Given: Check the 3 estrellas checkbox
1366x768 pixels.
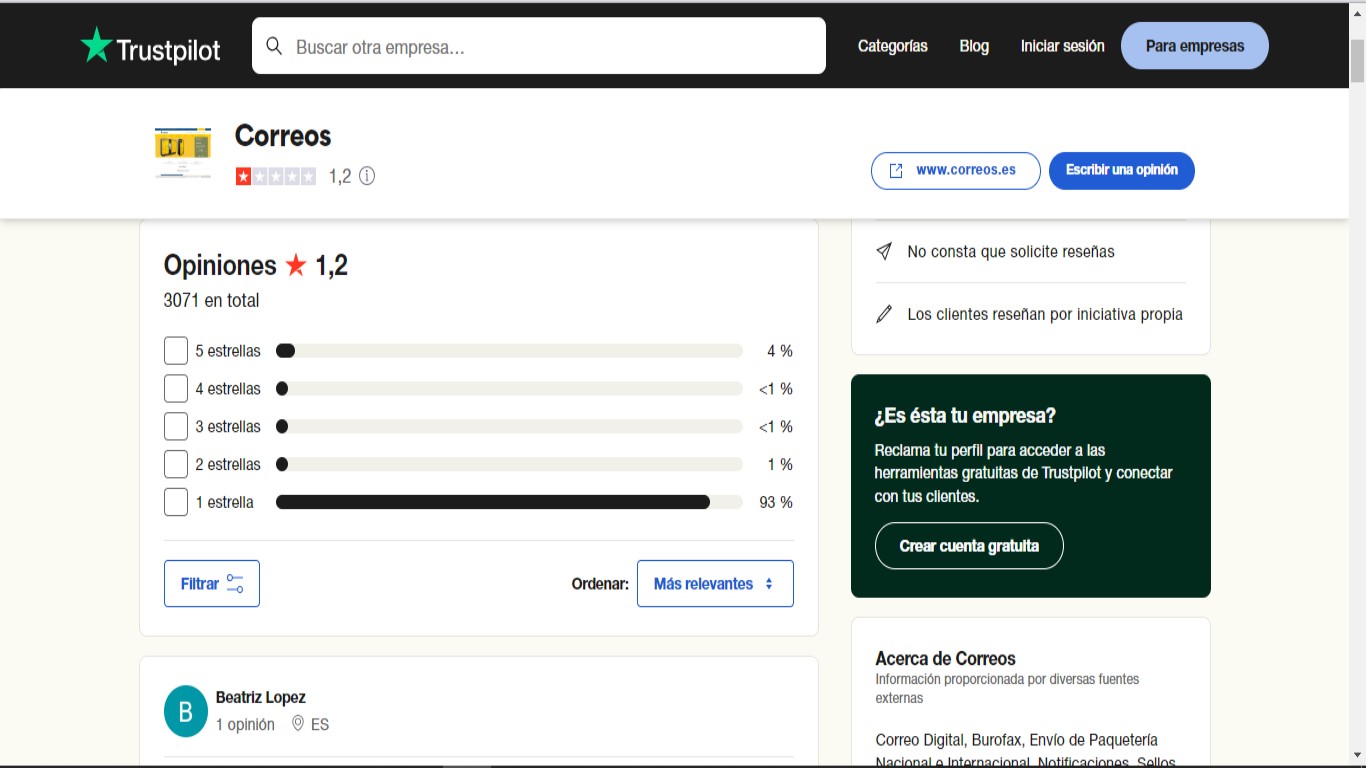Looking at the screenshot, I should (176, 427).
